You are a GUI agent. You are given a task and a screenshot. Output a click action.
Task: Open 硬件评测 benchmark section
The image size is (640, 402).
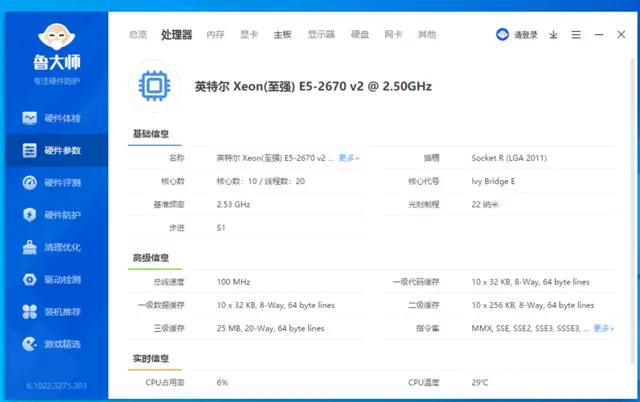[56, 183]
